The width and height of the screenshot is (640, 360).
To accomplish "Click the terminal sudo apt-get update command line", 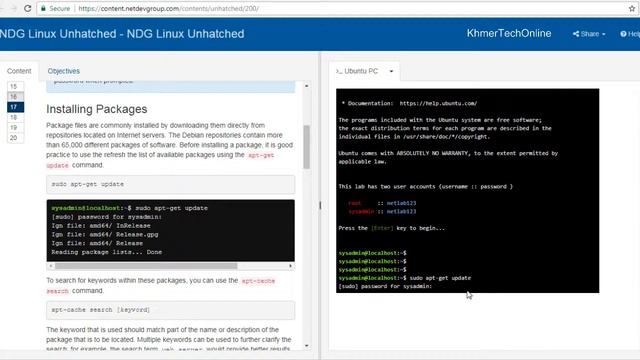I will 404,278.
